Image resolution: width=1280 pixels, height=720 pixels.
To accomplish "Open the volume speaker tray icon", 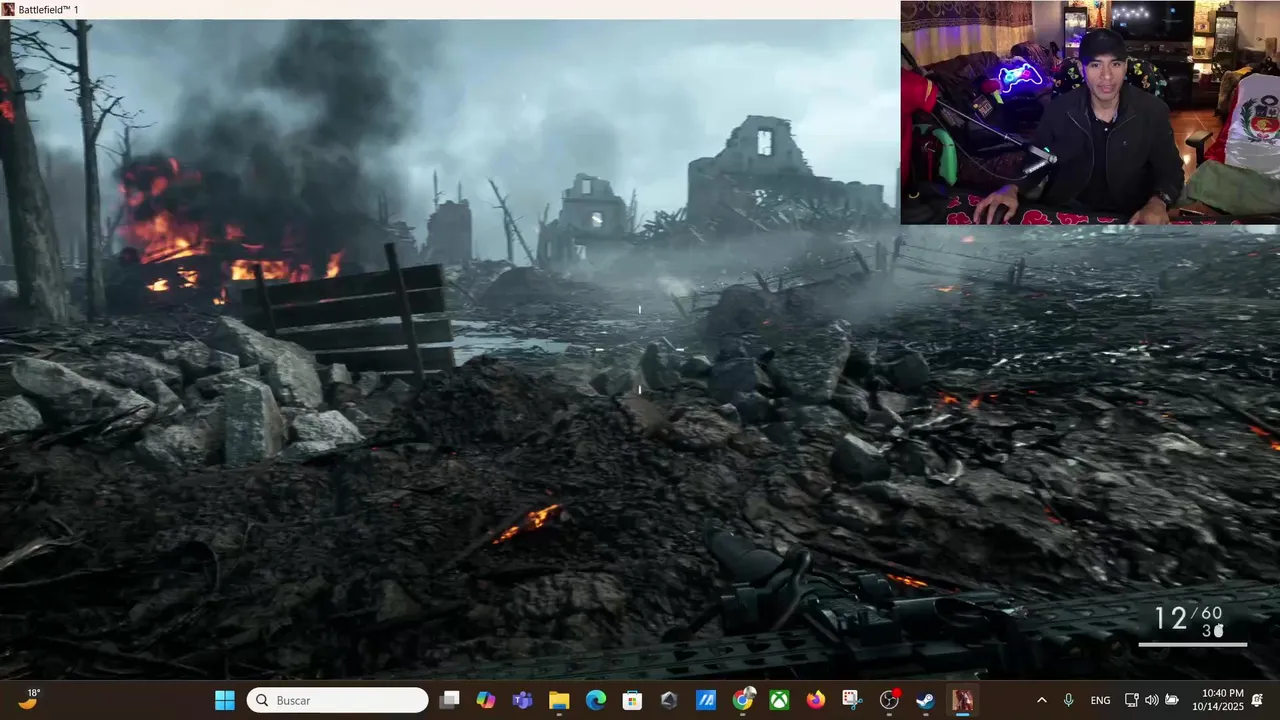I will 1152,700.
